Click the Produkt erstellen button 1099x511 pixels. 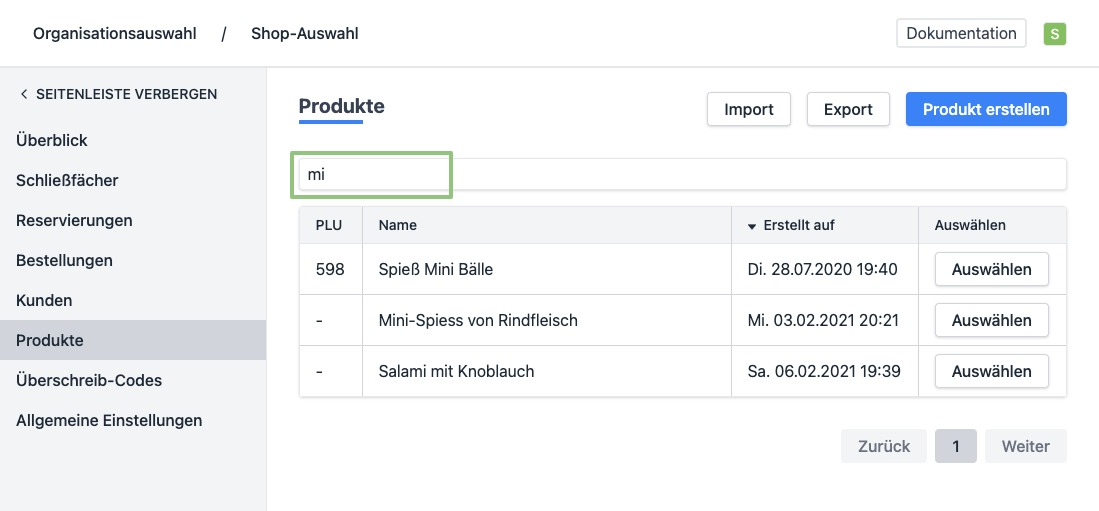pyautogui.click(x=985, y=109)
